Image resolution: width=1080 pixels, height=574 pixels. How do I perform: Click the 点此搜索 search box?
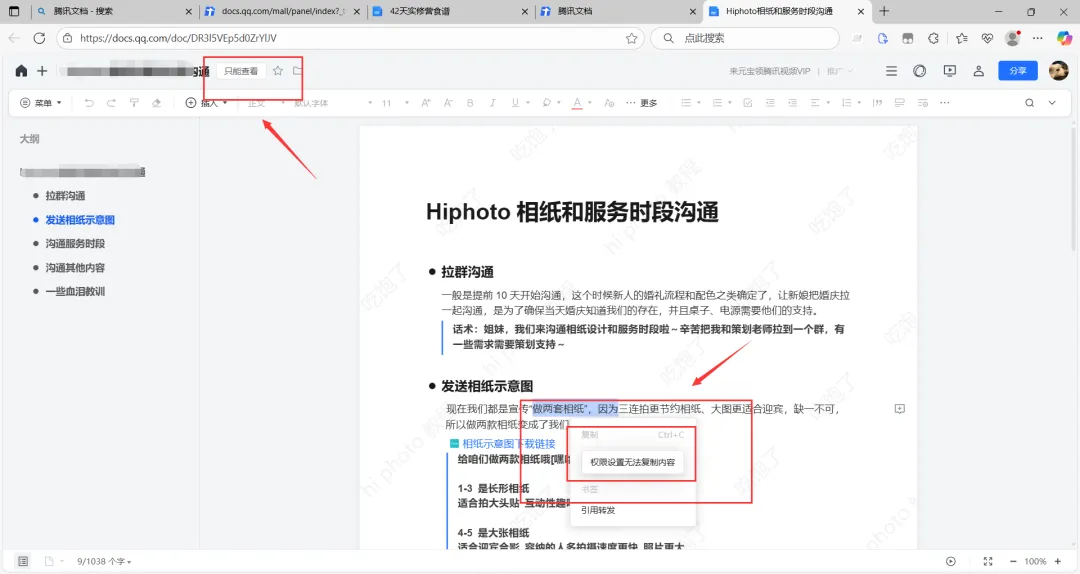[745, 39]
